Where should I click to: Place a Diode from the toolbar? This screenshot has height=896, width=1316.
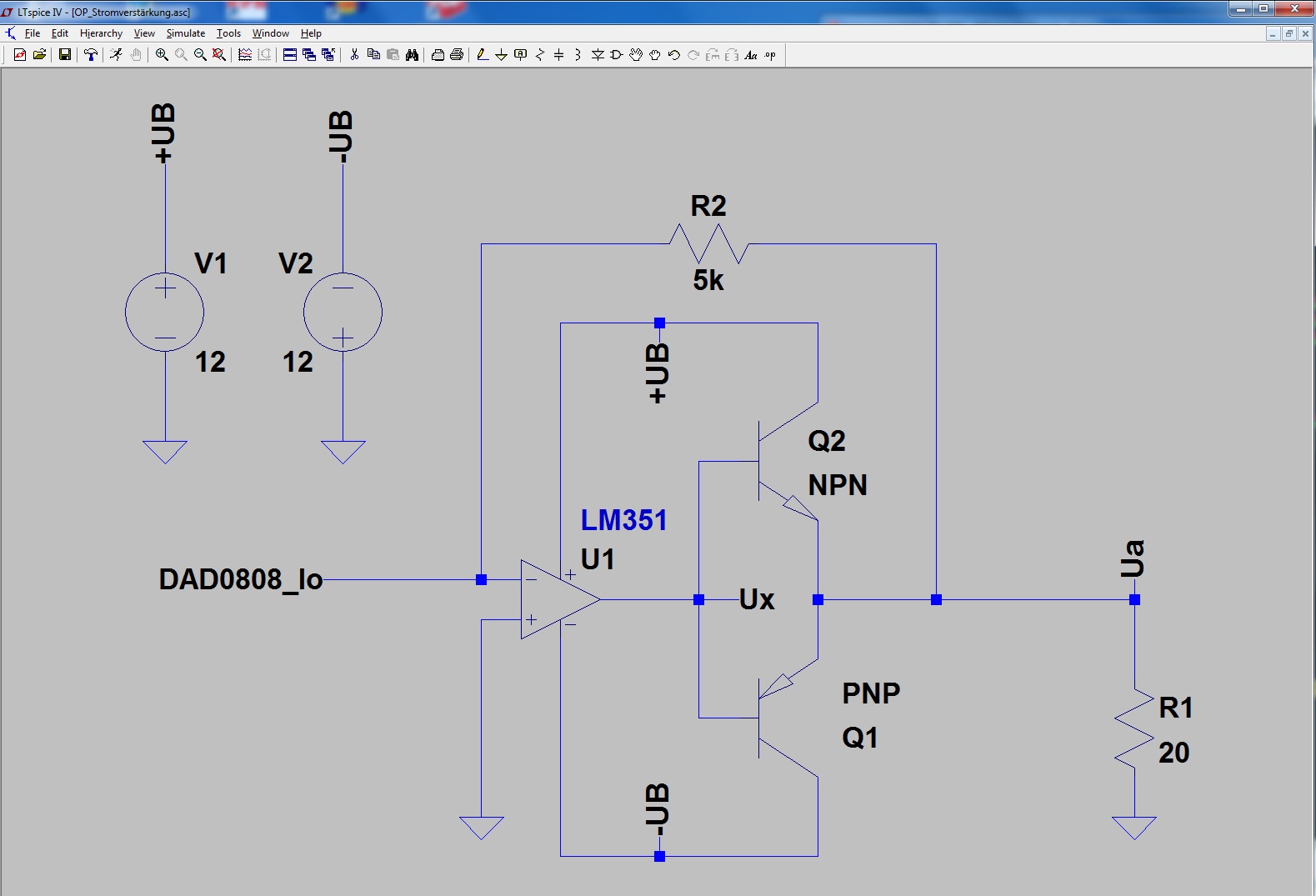(598, 55)
